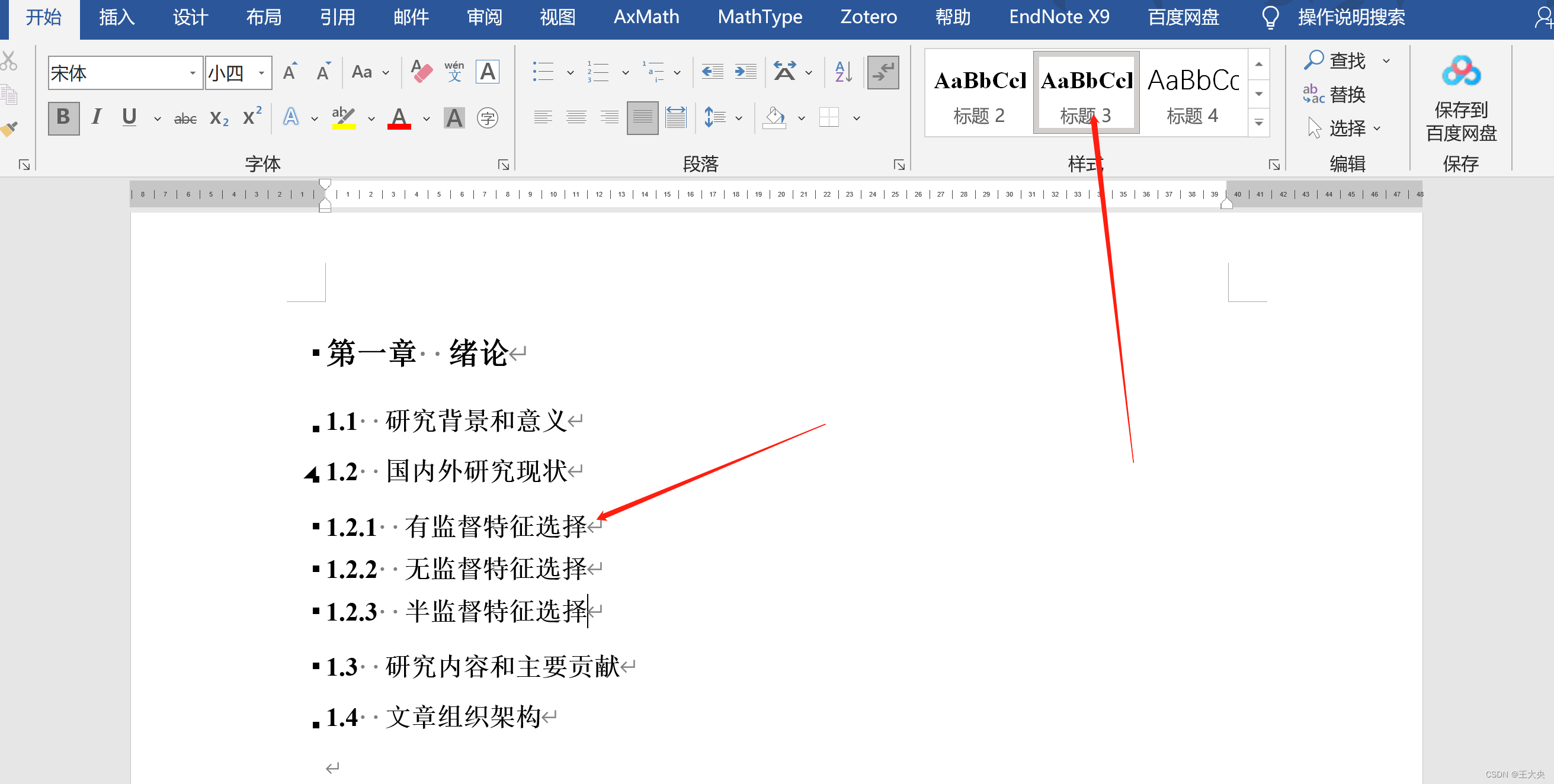Click the sort A-Z icon

(844, 72)
